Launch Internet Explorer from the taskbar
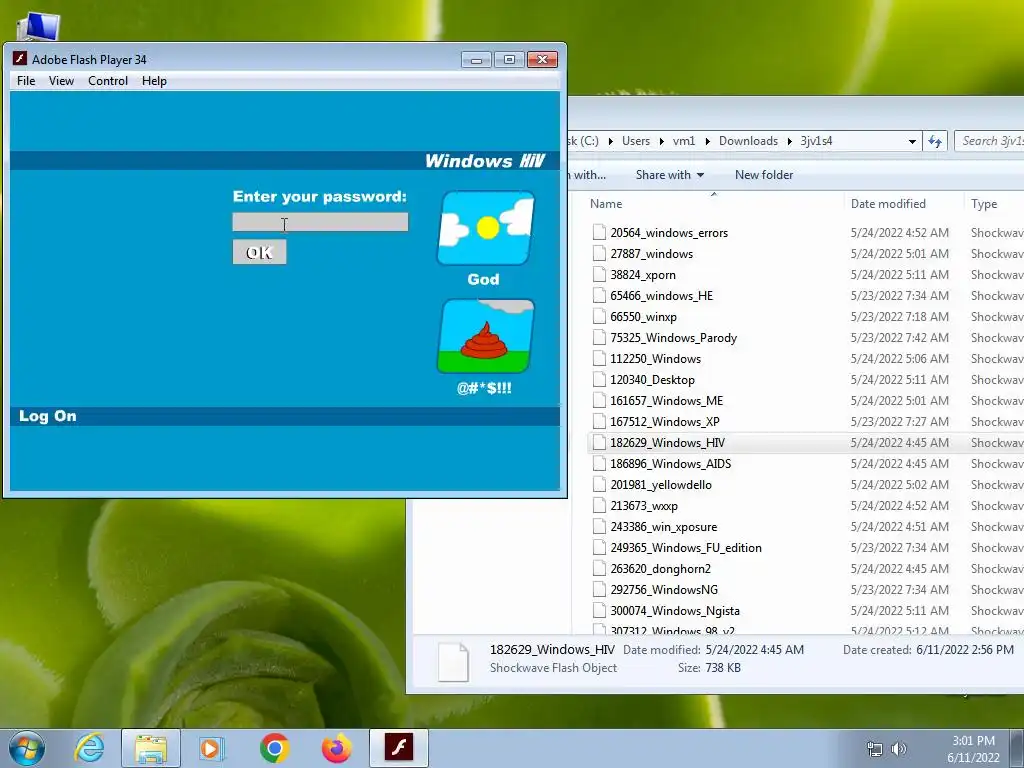 89,748
